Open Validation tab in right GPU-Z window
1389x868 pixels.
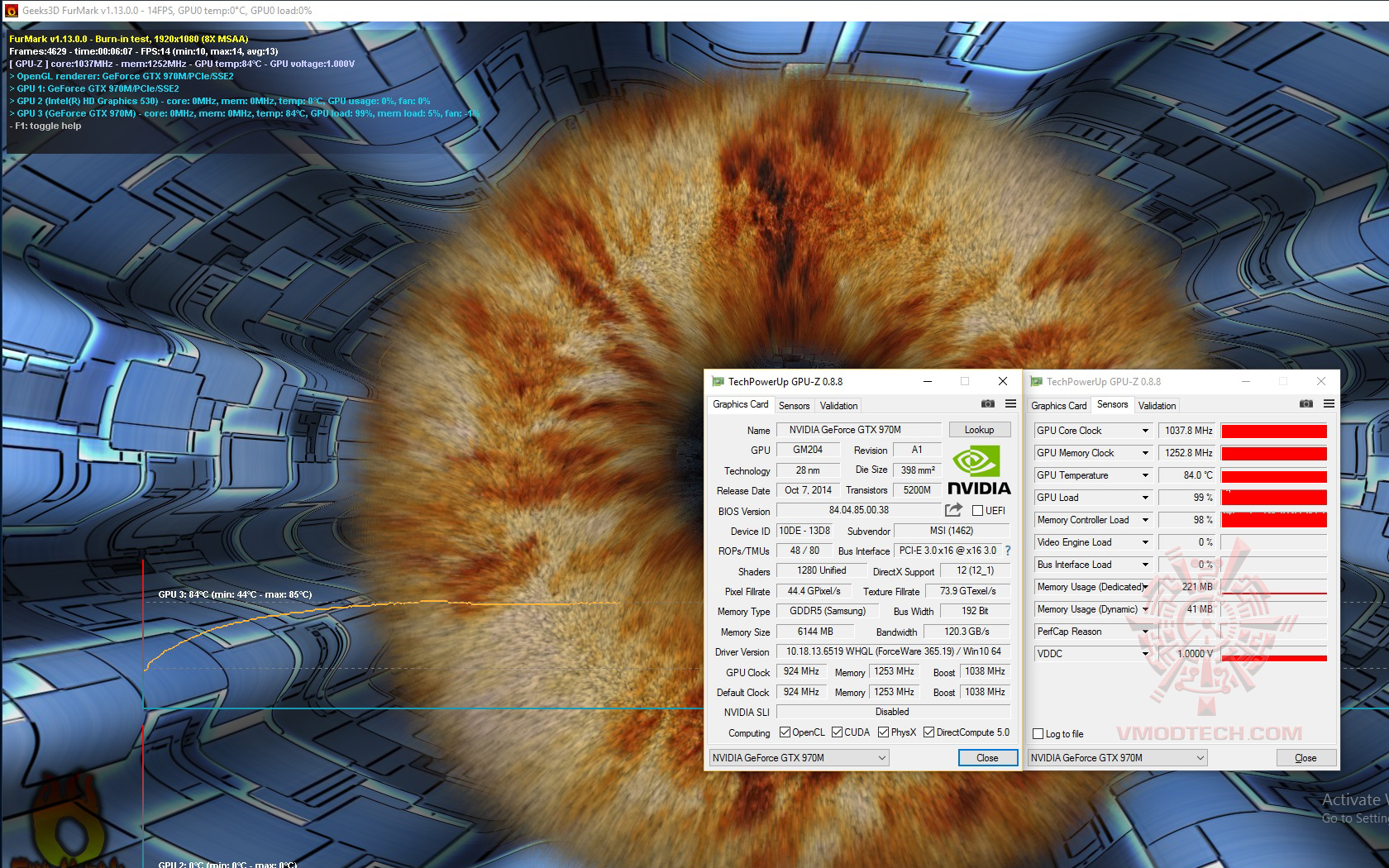click(1157, 406)
